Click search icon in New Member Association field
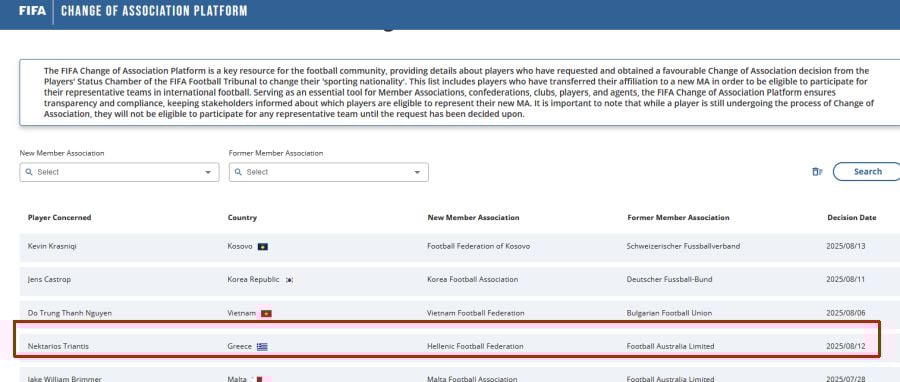The image size is (900, 382). (29, 172)
